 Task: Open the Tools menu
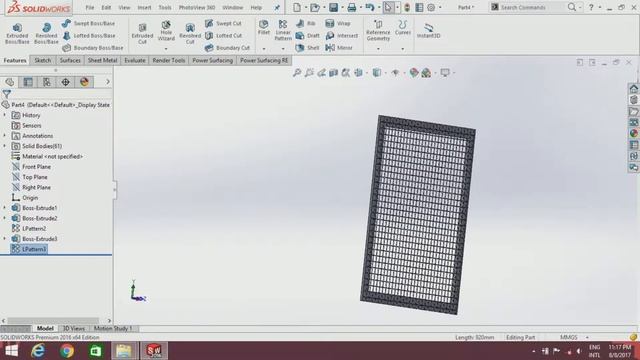coord(165,7)
